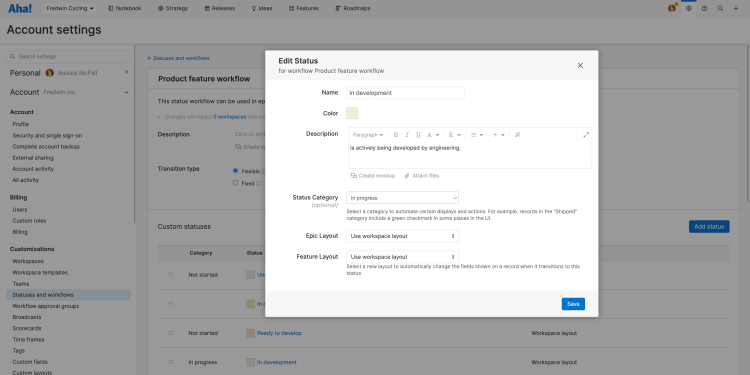Open the Strategy menu

click(173, 8)
